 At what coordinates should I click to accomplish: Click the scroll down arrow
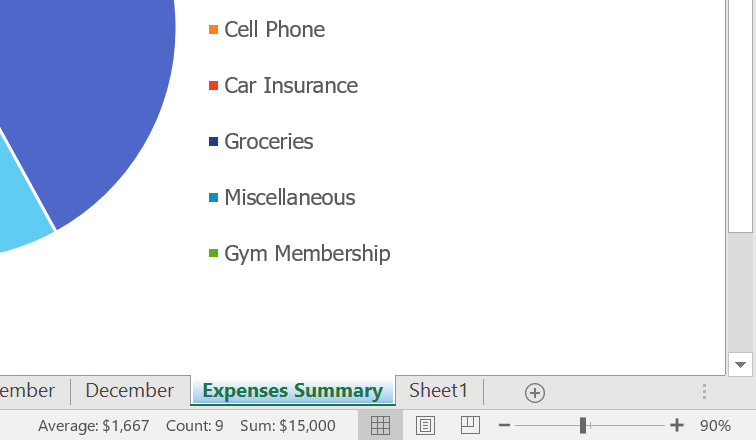coord(740,364)
